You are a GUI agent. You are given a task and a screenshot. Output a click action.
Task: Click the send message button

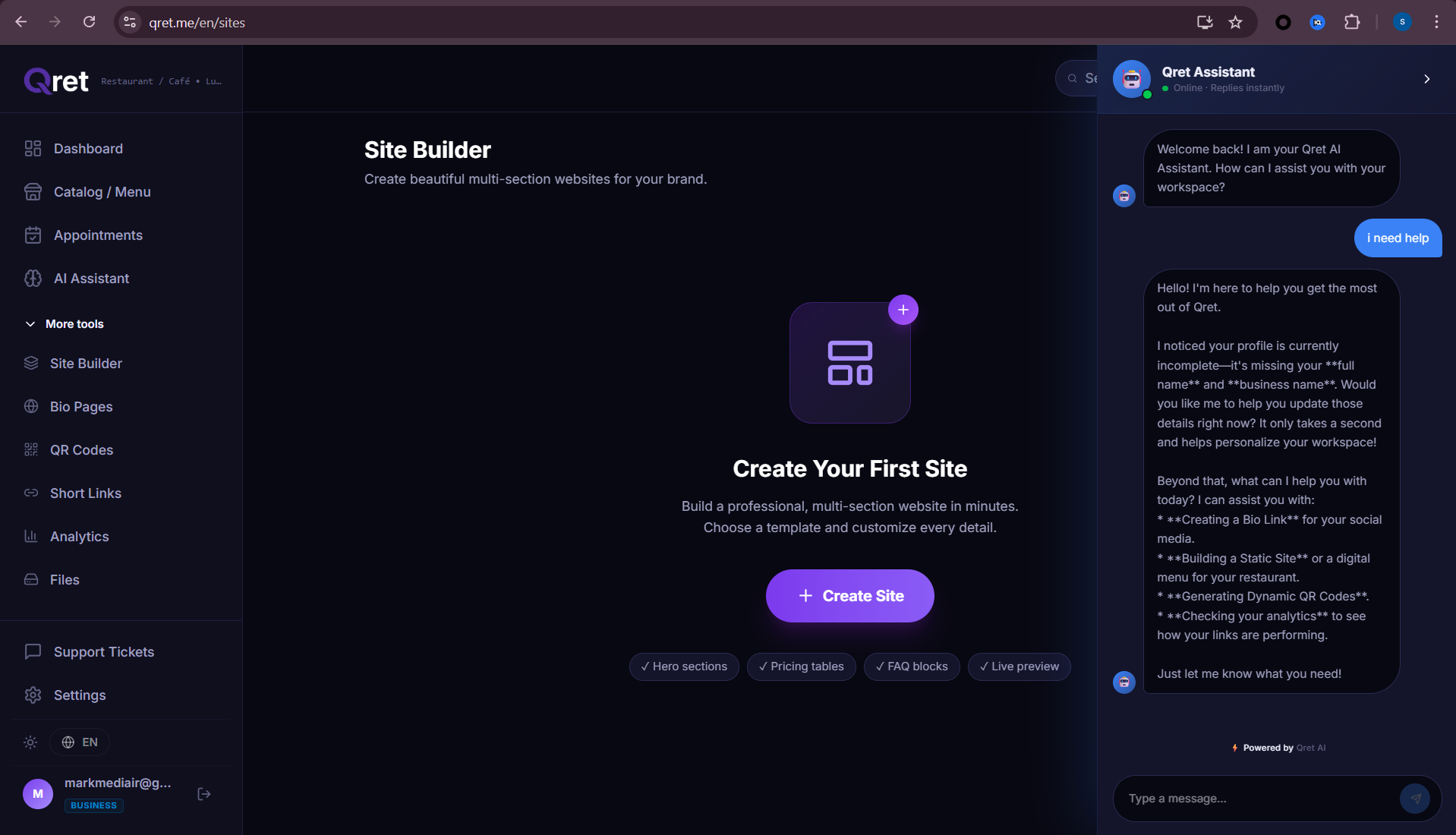click(x=1415, y=799)
